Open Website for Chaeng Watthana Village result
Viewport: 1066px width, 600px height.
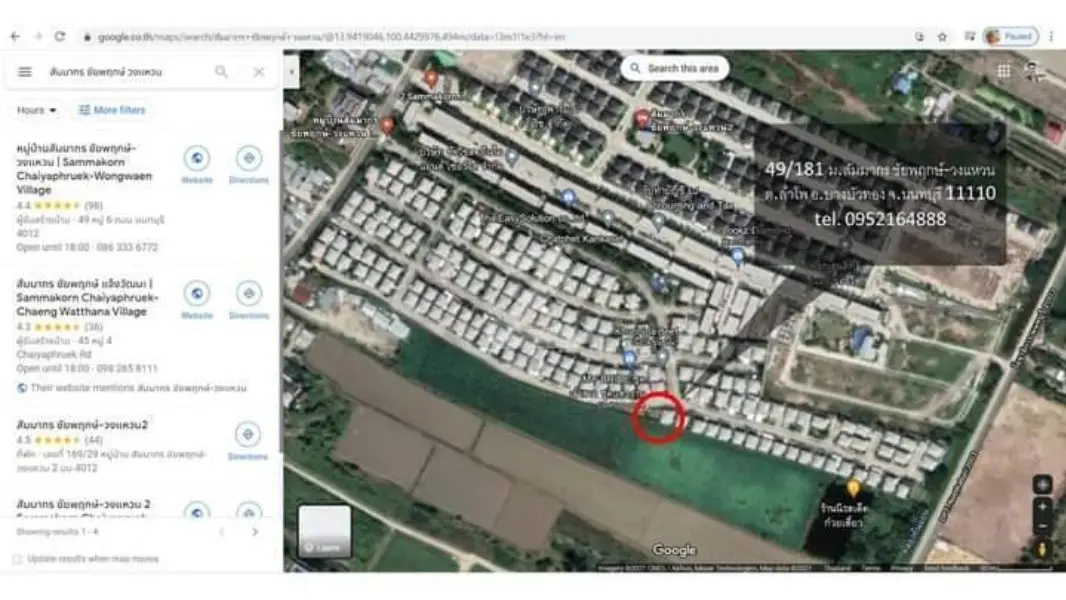pyautogui.click(x=196, y=300)
